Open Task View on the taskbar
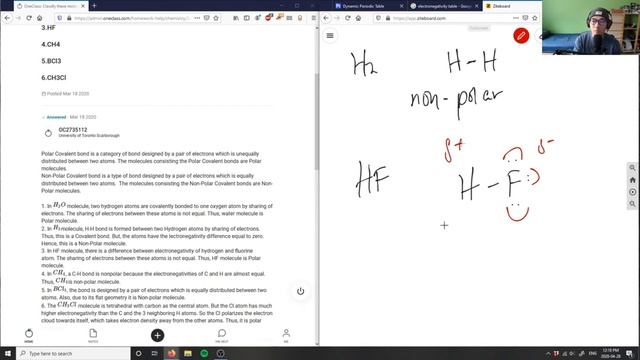640x360 pixels. tap(154, 353)
